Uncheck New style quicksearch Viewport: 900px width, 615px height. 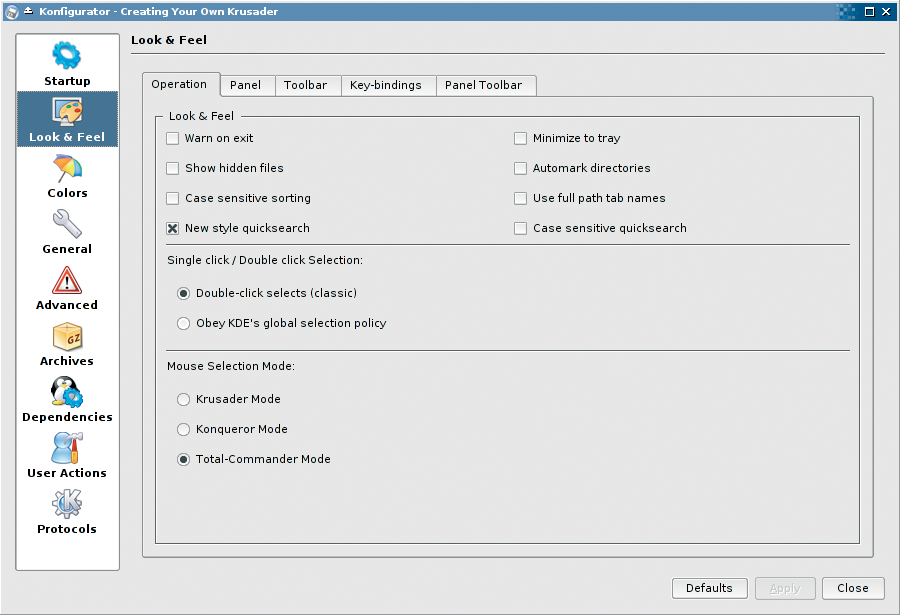point(172,229)
